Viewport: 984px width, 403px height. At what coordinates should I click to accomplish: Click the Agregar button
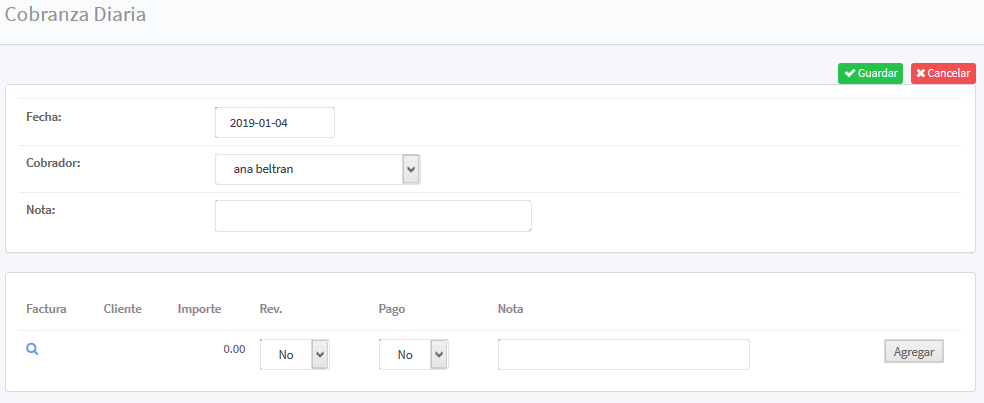[x=914, y=351]
